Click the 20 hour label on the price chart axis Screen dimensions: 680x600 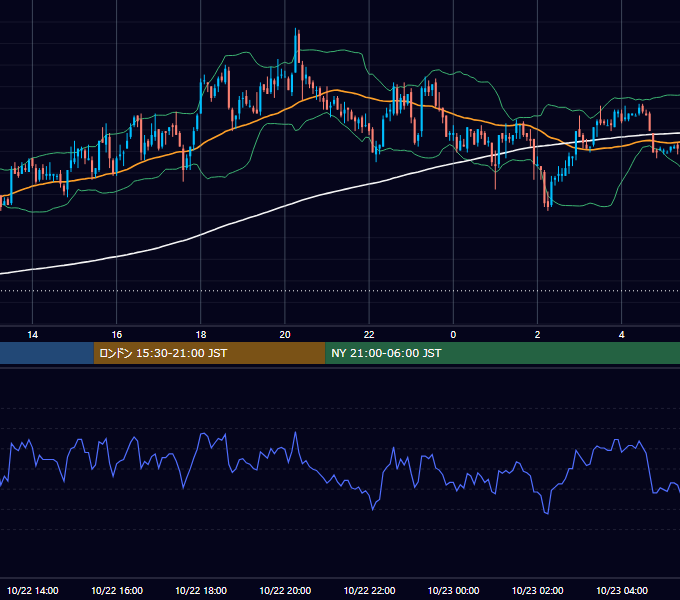tap(285, 335)
